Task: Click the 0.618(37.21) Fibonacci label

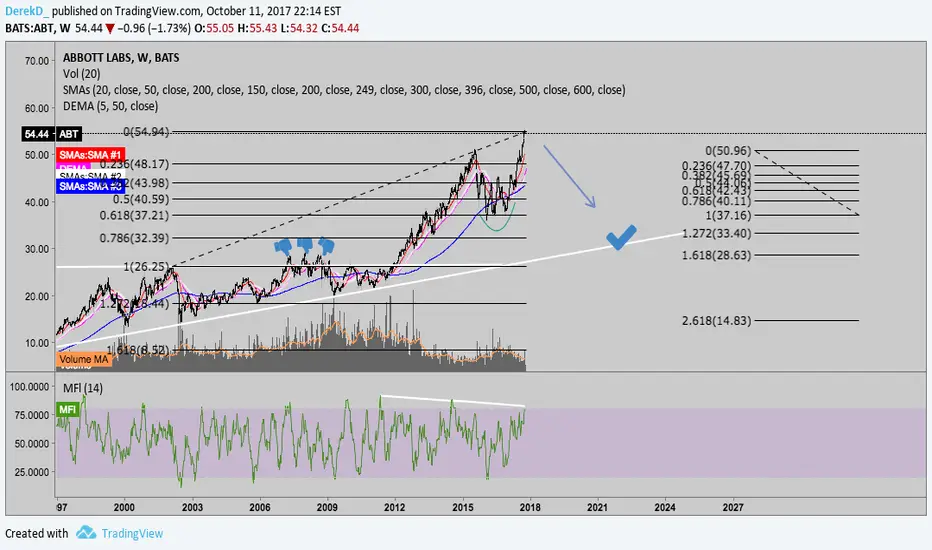Action: [134, 215]
